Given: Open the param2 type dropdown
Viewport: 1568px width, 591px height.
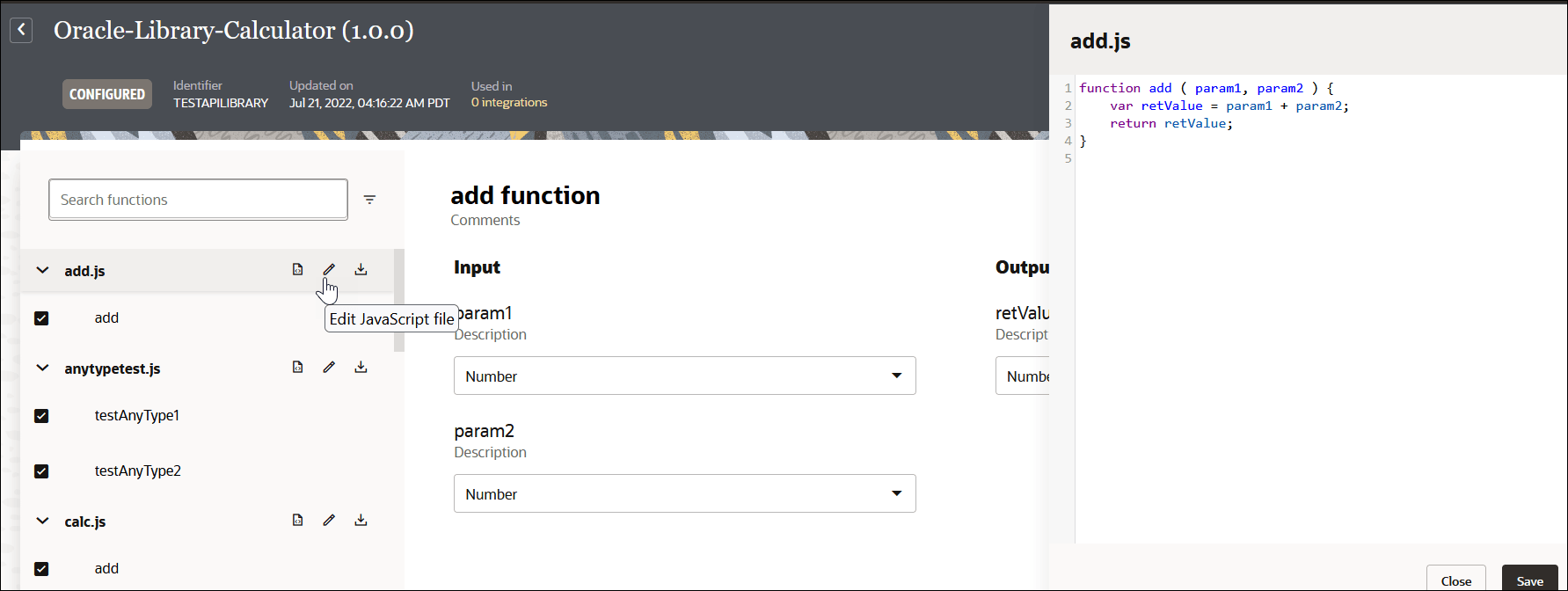Looking at the screenshot, I should 684,493.
